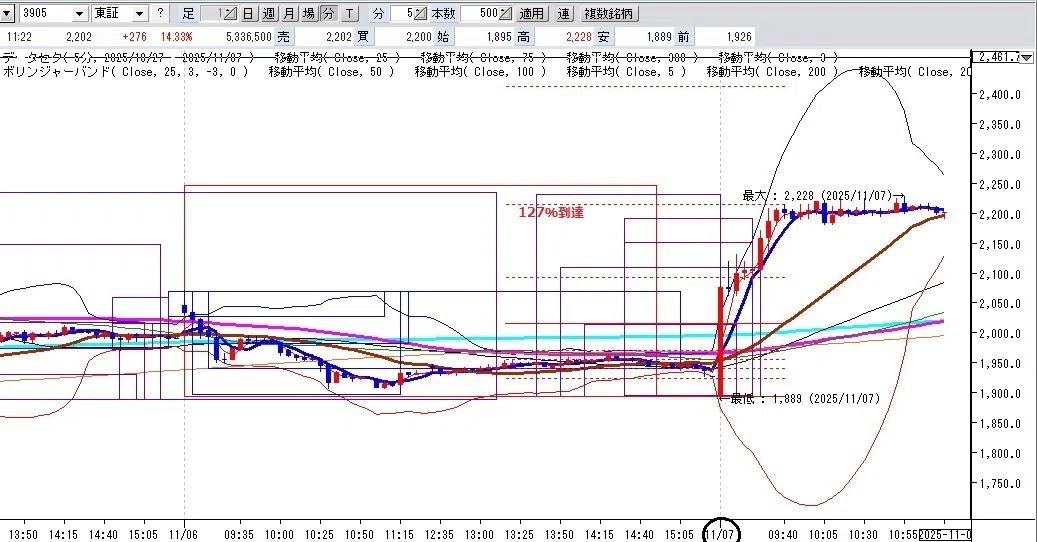Select the ボリンジャーバンド indicator legend

tap(126, 72)
